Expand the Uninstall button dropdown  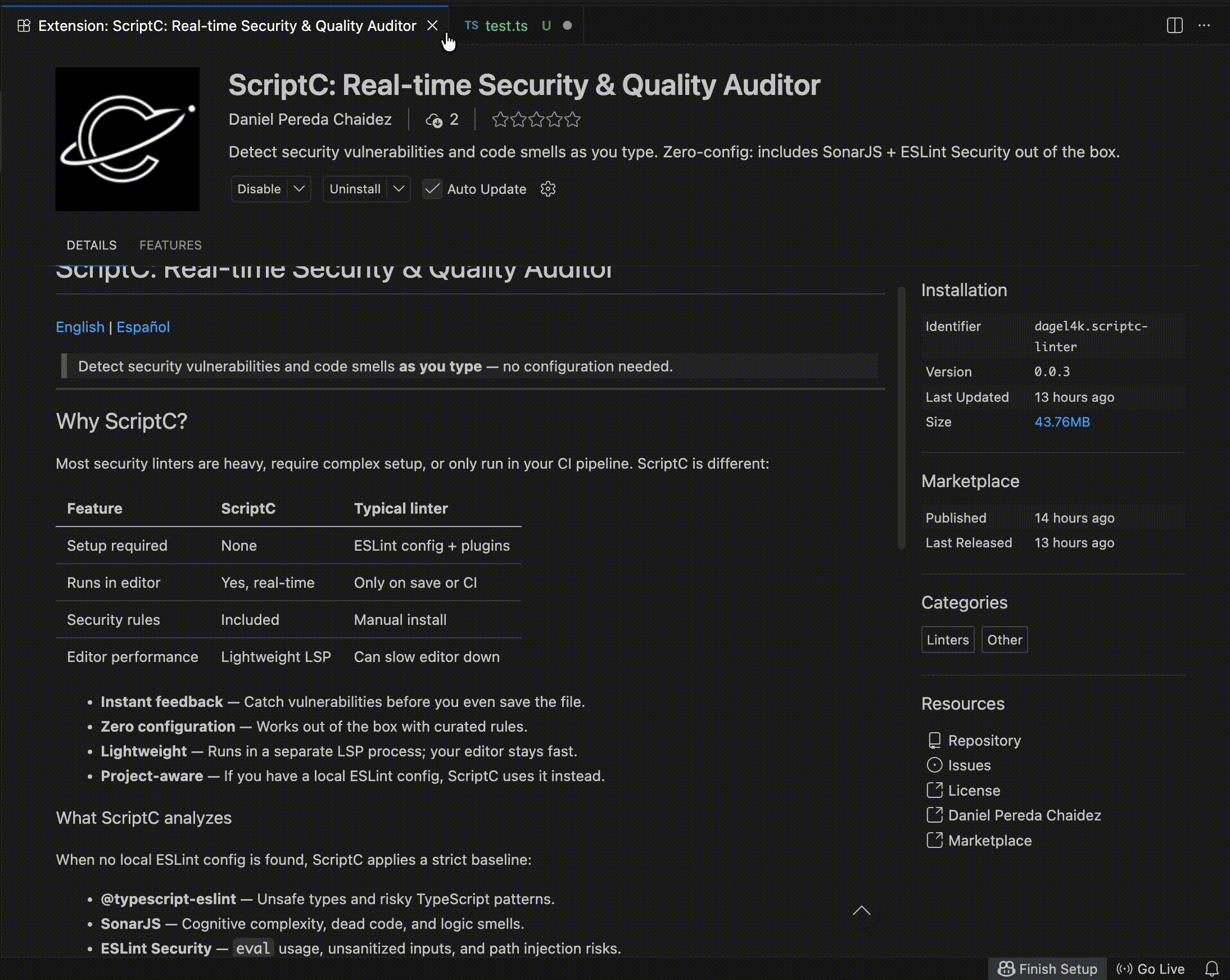pos(399,189)
